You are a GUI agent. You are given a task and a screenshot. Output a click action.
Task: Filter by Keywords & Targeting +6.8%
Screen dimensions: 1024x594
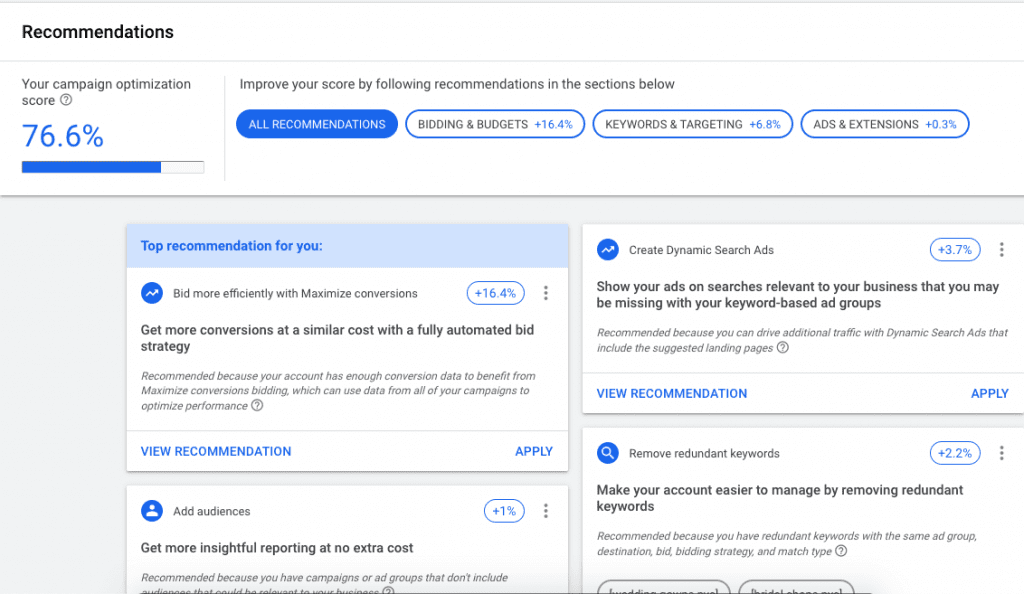point(693,124)
